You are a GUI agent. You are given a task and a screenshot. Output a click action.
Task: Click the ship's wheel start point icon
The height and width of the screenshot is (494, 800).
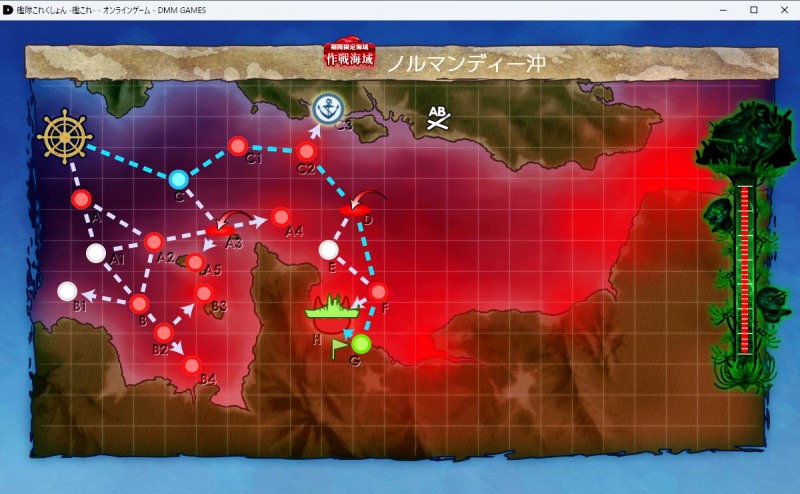(65, 136)
